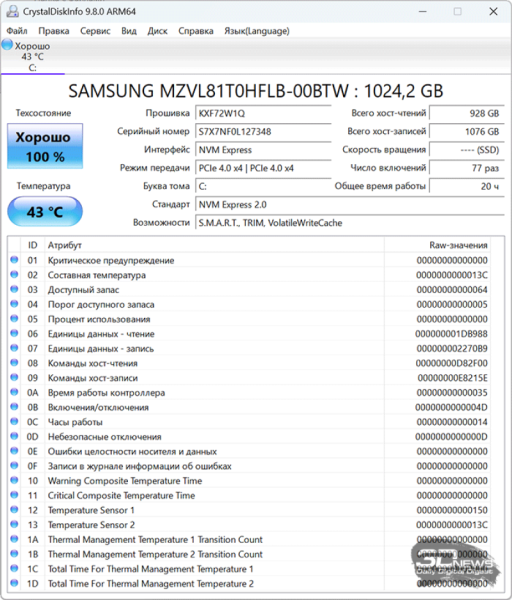Click the serial number field S7X7NF0L127348
Screen dimensions: 512x600
pos(263,132)
